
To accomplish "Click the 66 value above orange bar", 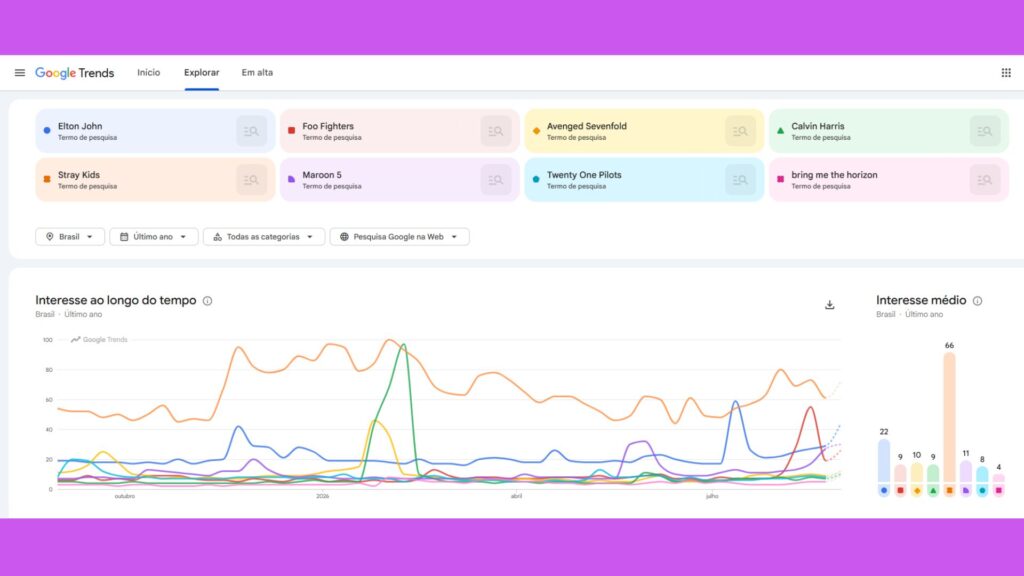I will pos(950,345).
